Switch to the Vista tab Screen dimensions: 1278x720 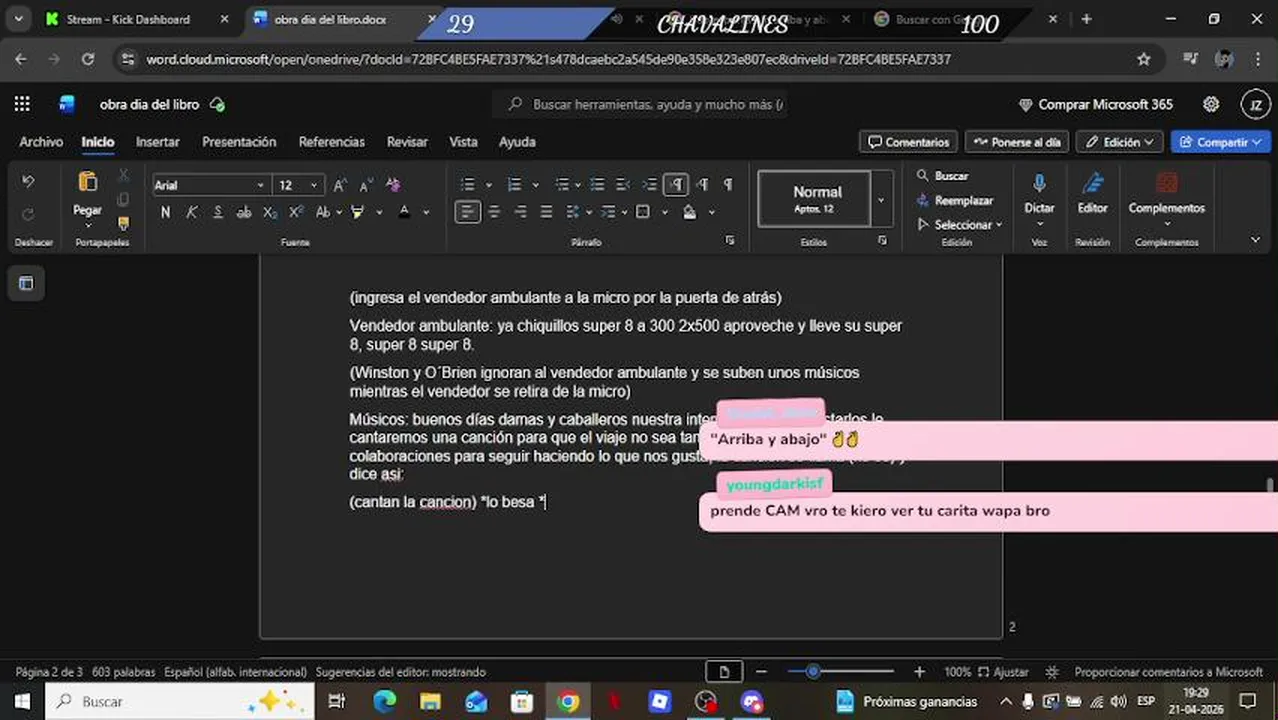pos(463,142)
